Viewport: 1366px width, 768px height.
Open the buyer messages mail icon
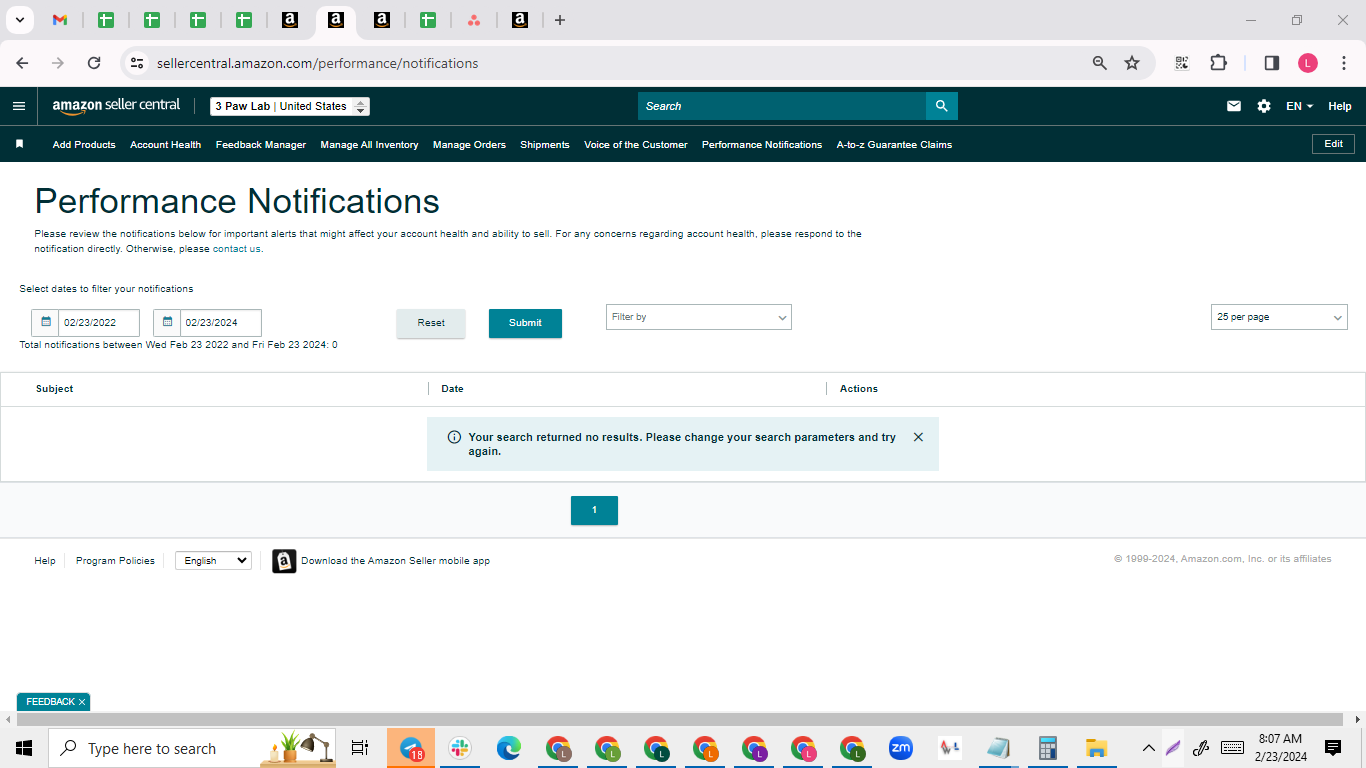1234,106
